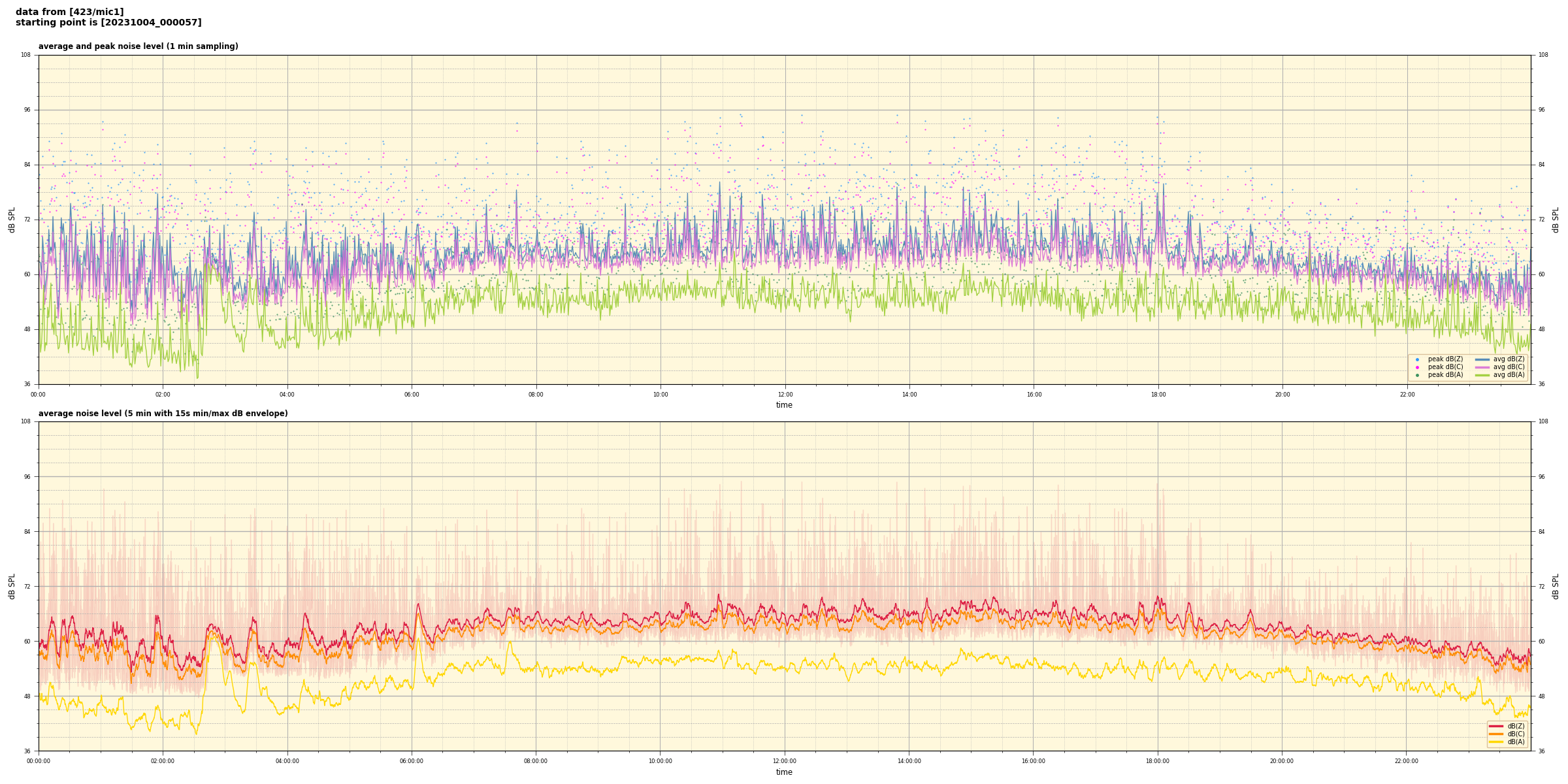The width and height of the screenshot is (1568, 784).
Task: Click the avg dB(A) legend line
Action: tap(1482, 375)
